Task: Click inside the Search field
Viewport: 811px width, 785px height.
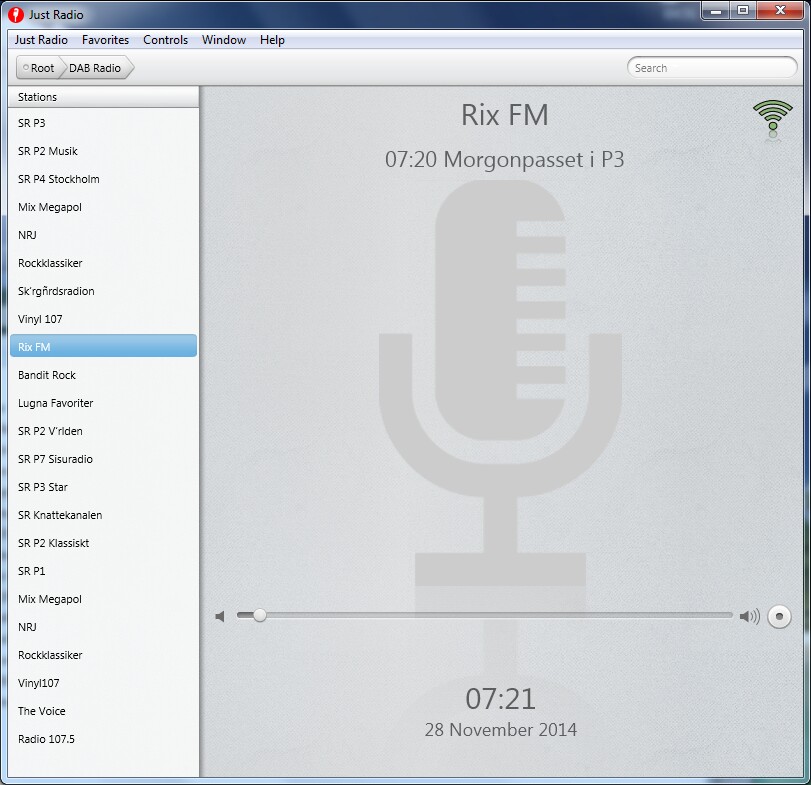Action: pos(712,68)
